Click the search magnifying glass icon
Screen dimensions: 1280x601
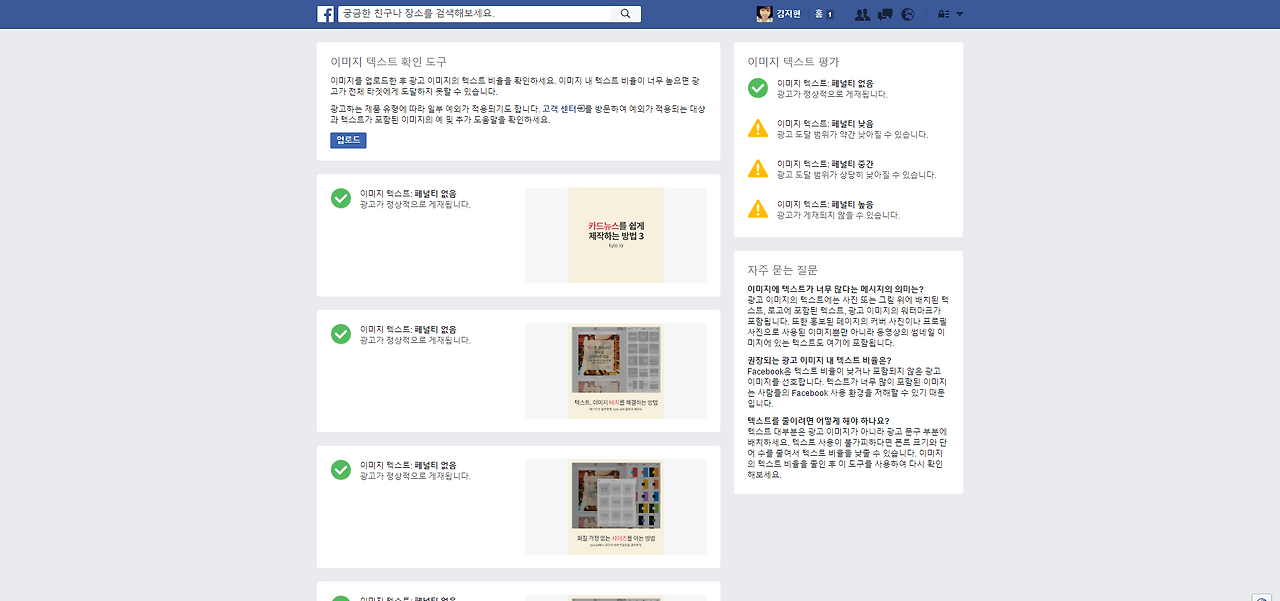626,13
